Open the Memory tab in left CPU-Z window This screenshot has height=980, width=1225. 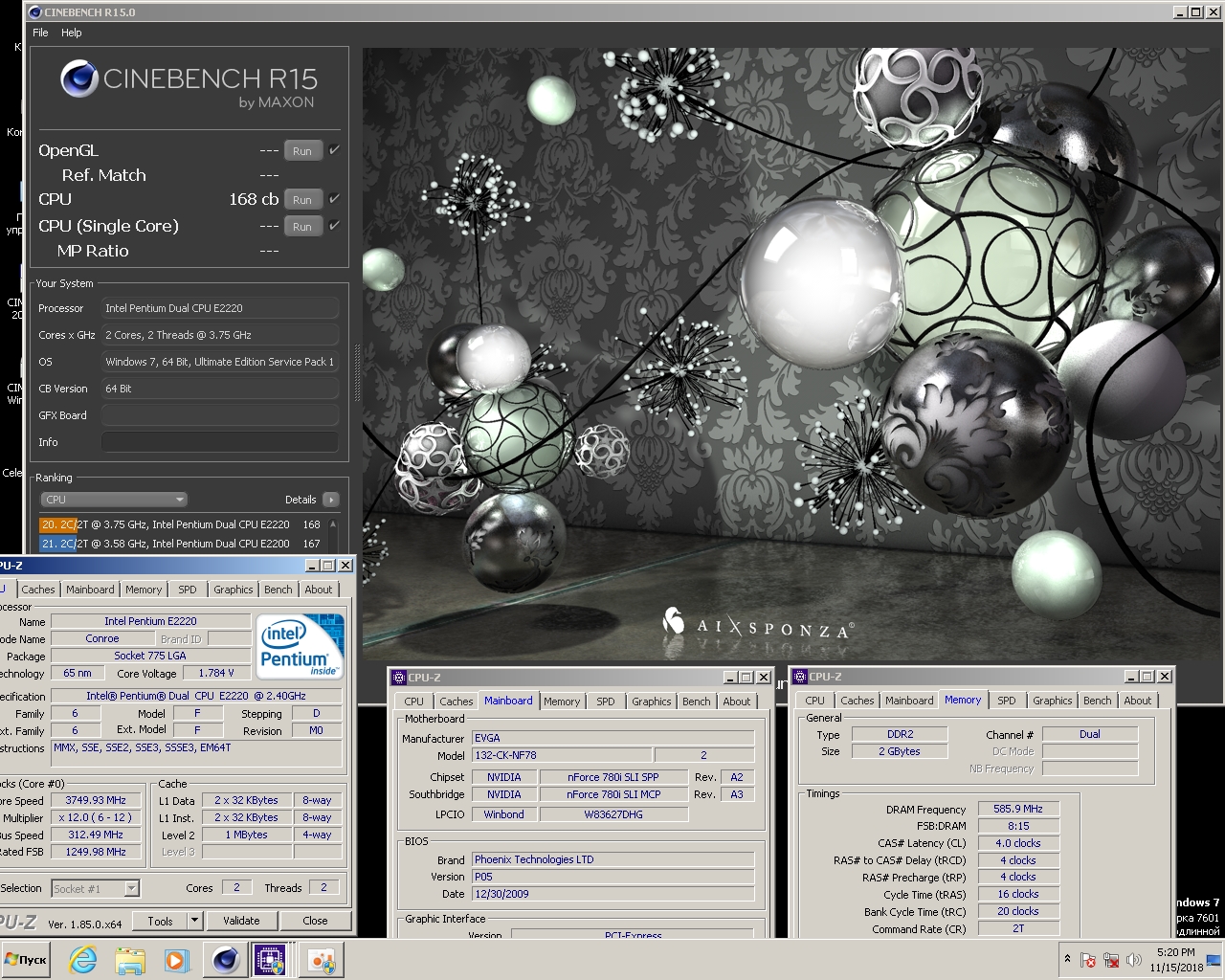click(144, 590)
